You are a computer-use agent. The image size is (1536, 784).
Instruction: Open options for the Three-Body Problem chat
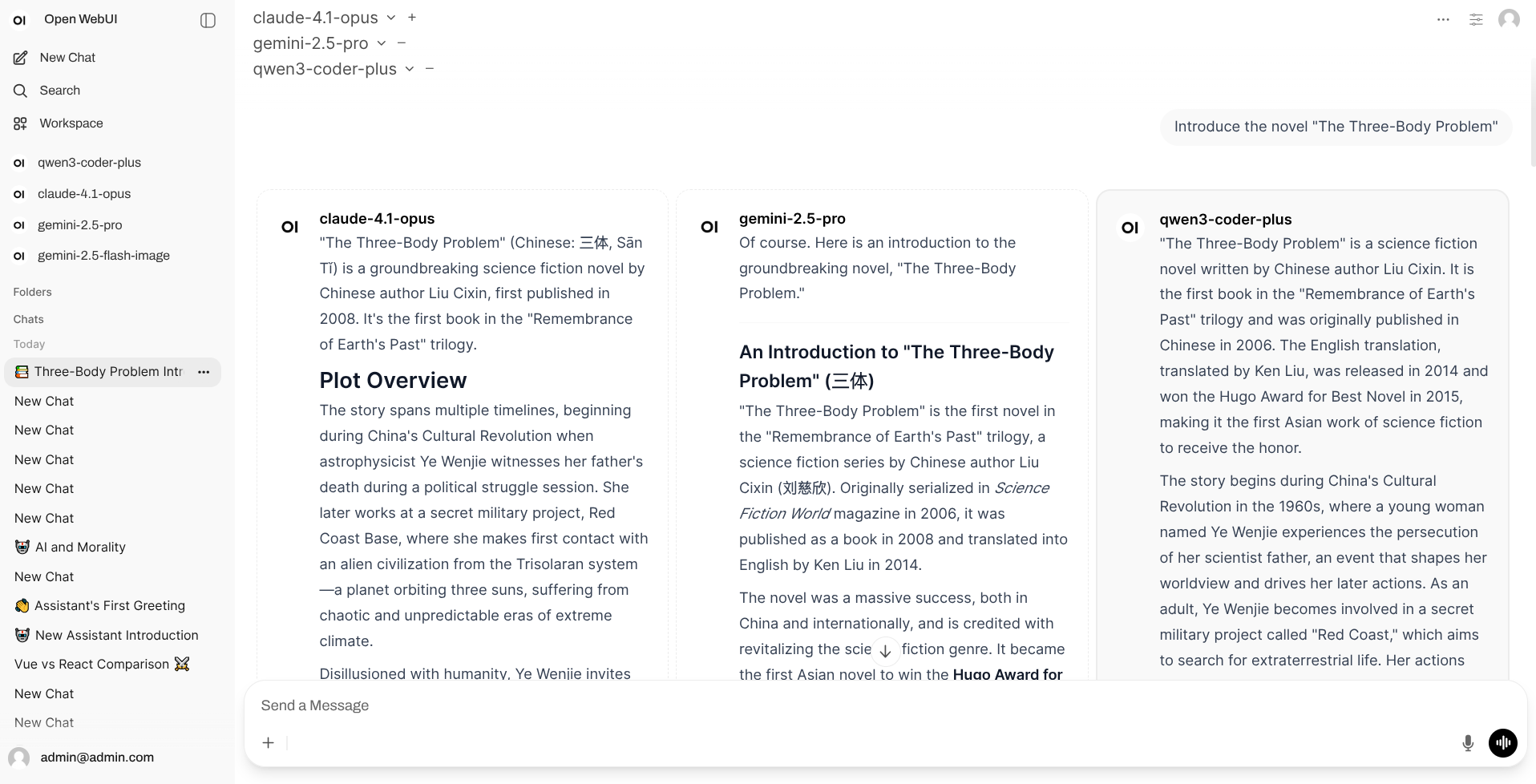(x=204, y=372)
